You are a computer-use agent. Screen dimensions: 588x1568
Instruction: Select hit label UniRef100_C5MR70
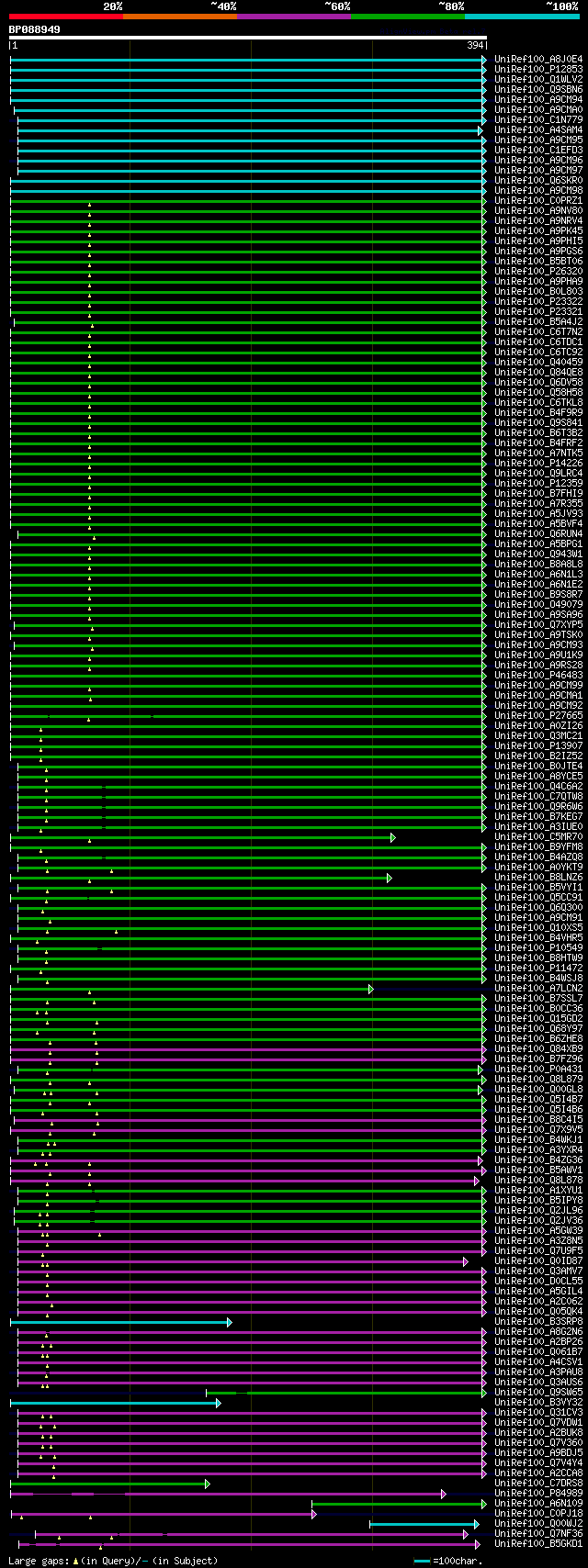(x=538, y=836)
